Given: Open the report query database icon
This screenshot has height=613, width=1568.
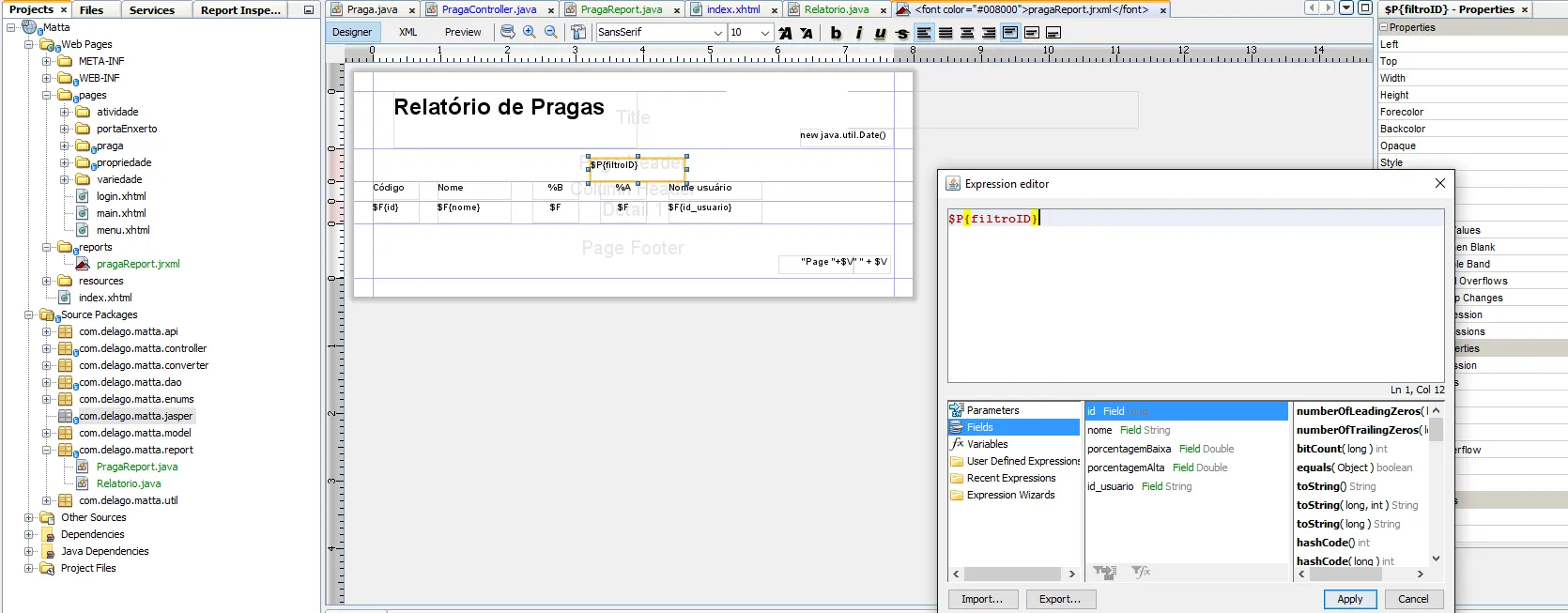Looking at the screenshot, I should 508,32.
